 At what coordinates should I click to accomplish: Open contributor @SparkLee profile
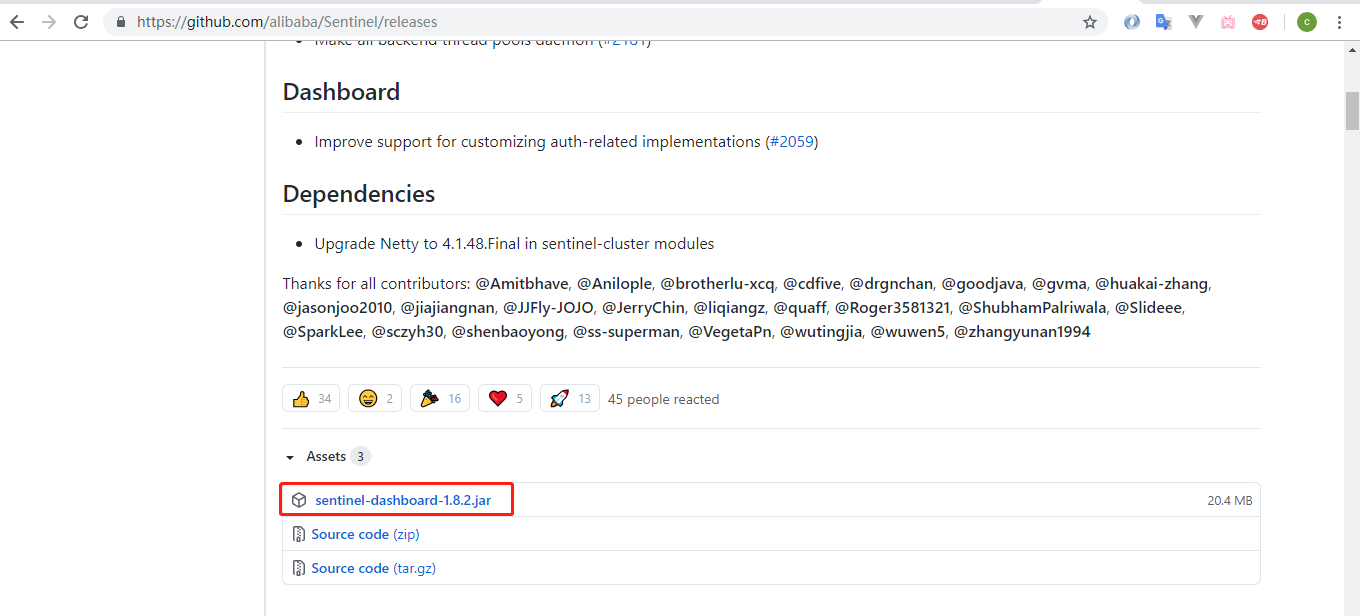[x=323, y=332]
